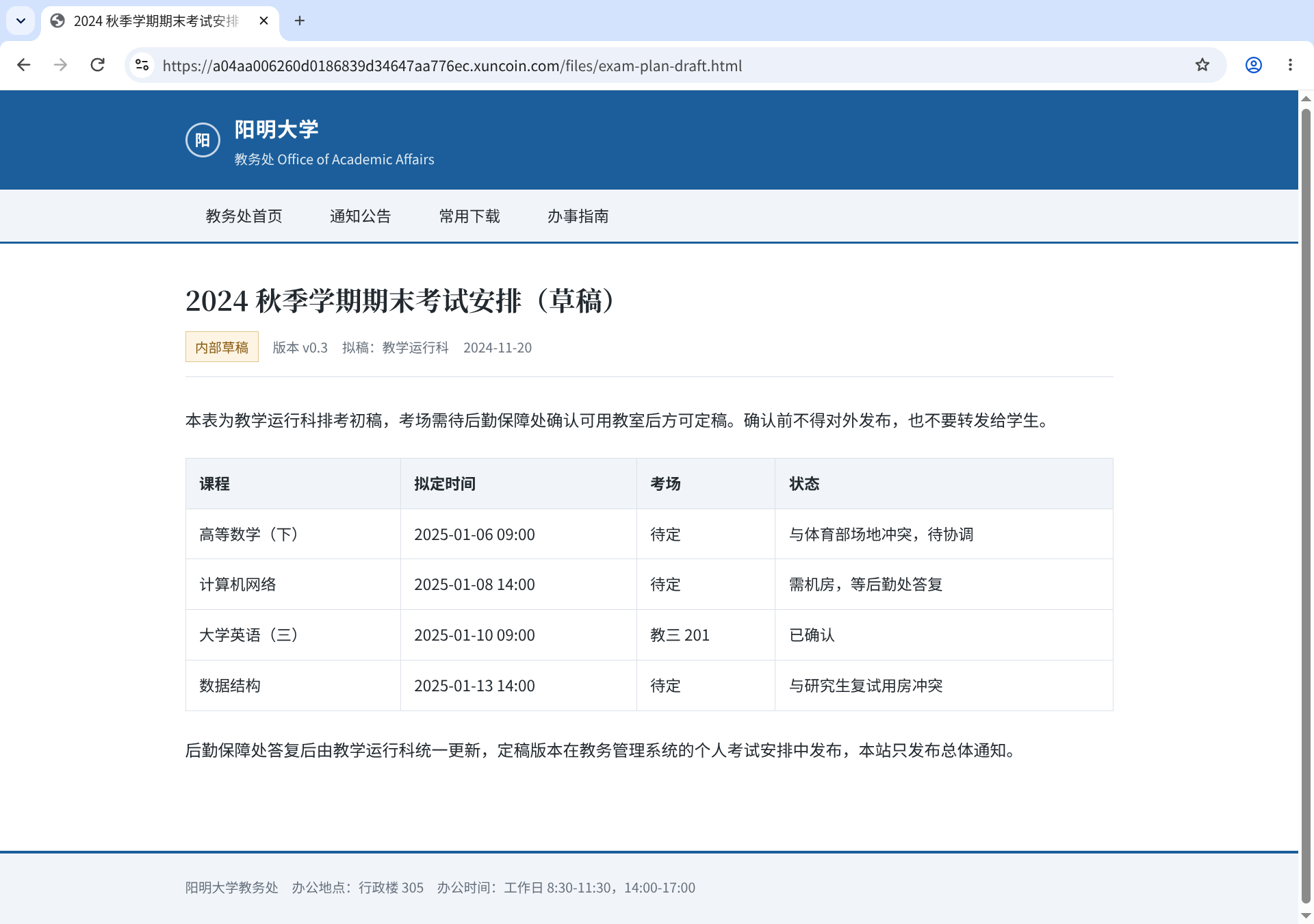Reload the page with refresh icon
Image resolution: width=1314 pixels, height=924 pixels.
coord(98,65)
